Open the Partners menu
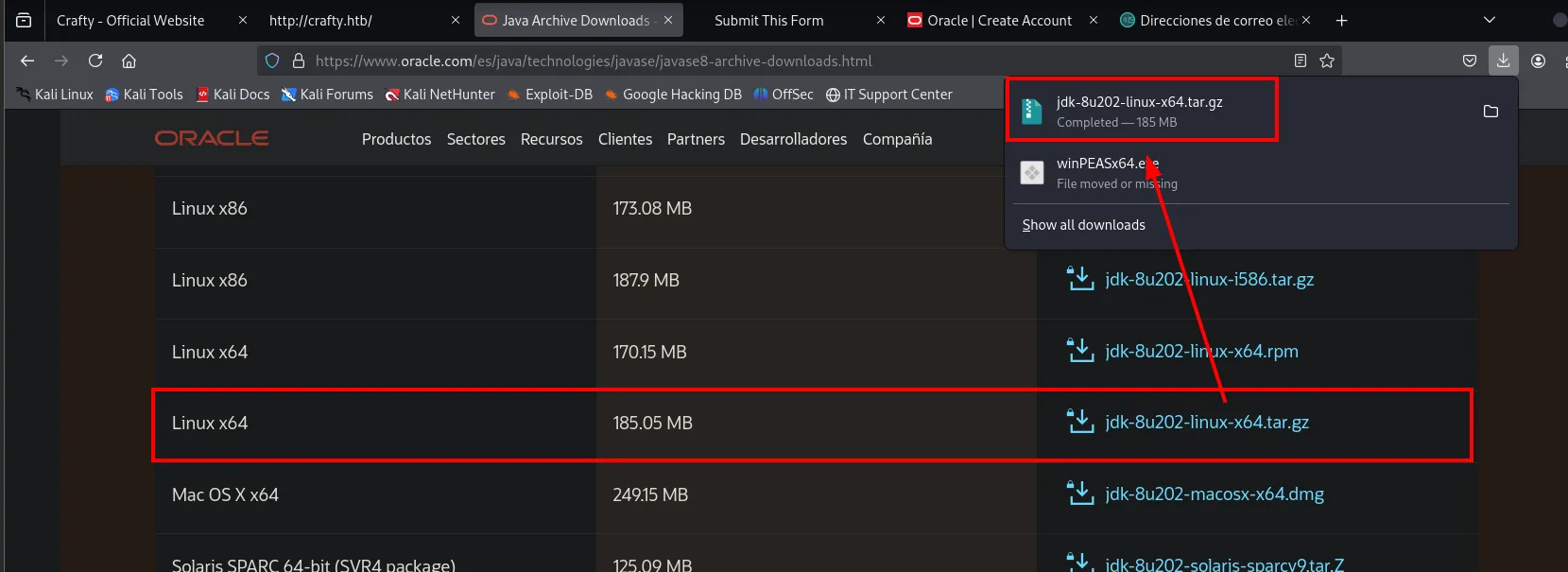The image size is (1568, 572). pyautogui.click(x=697, y=139)
